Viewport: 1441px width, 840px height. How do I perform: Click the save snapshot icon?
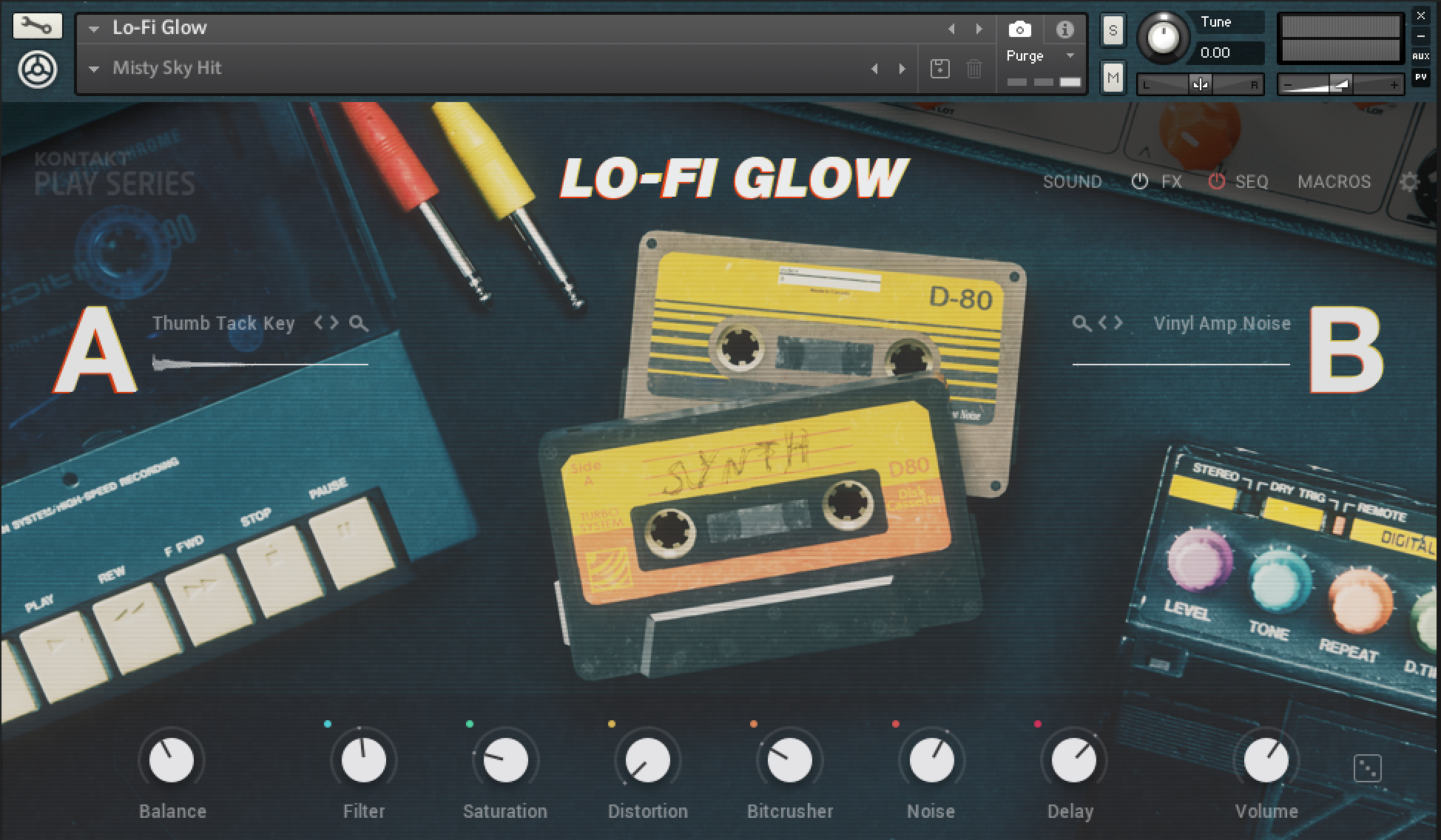coord(939,68)
